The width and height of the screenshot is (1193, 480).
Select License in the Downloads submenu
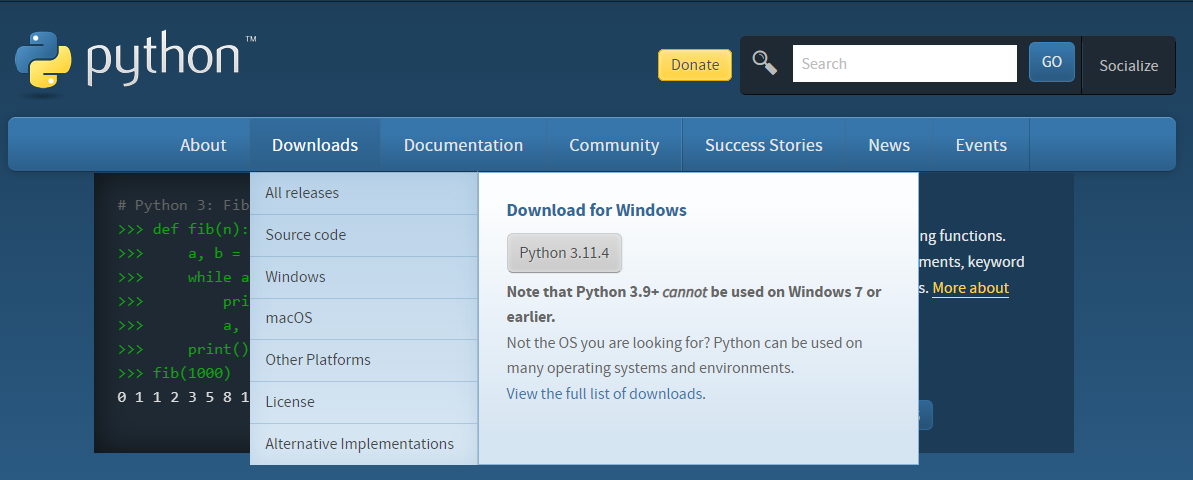tap(364, 402)
